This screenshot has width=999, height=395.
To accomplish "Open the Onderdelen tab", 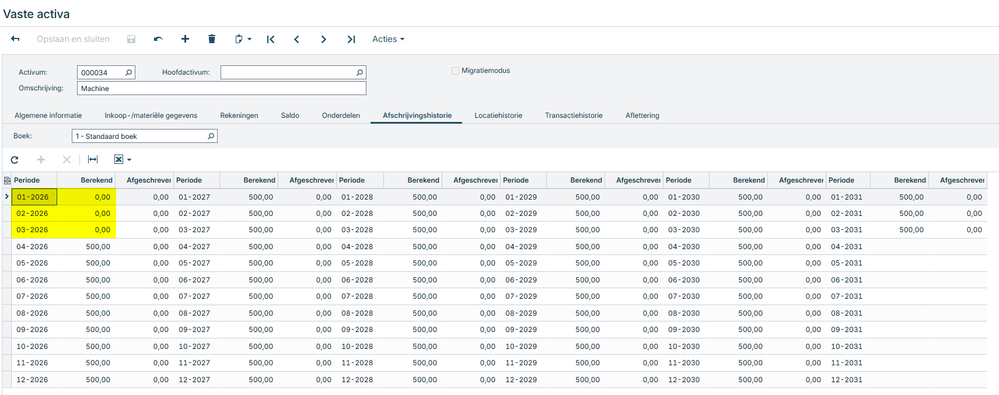I will [x=341, y=116].
